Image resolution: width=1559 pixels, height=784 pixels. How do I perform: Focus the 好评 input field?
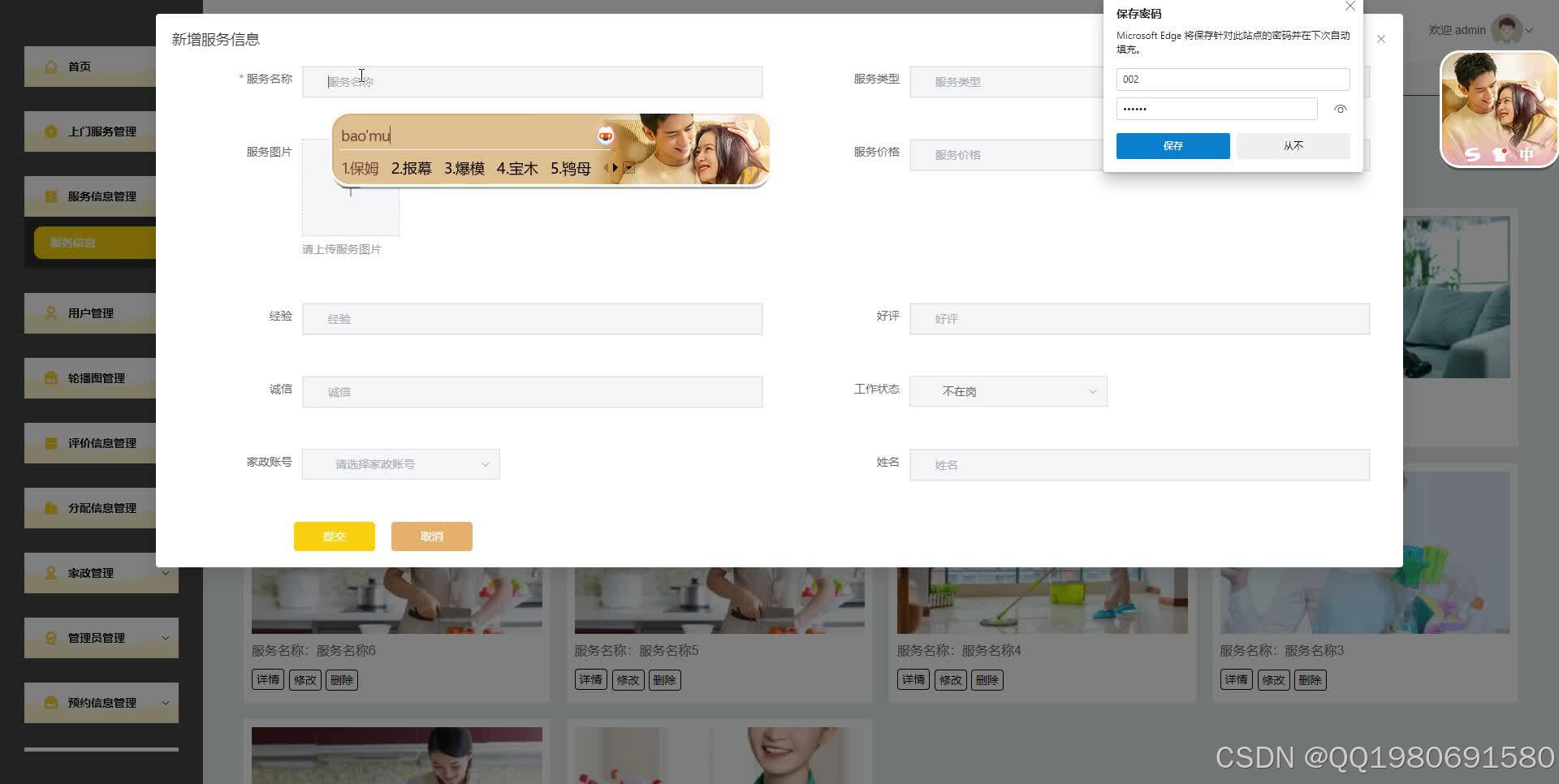point(1140,319)
